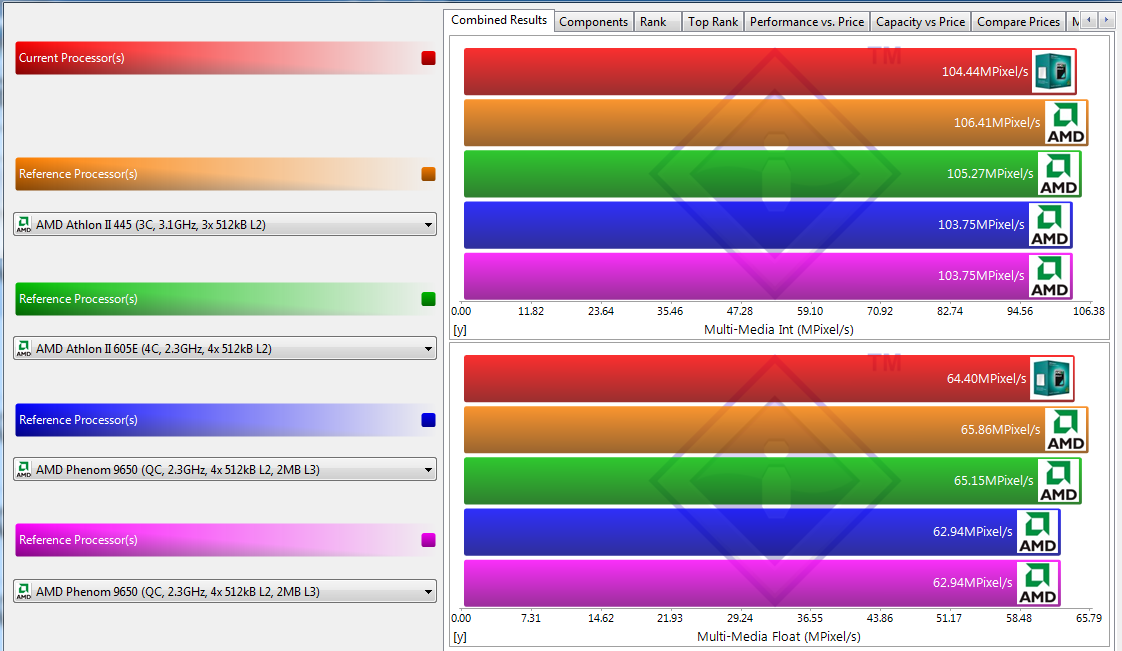Switch to the Components tab
Screen dimensions: 1122x651
(593, 22)
